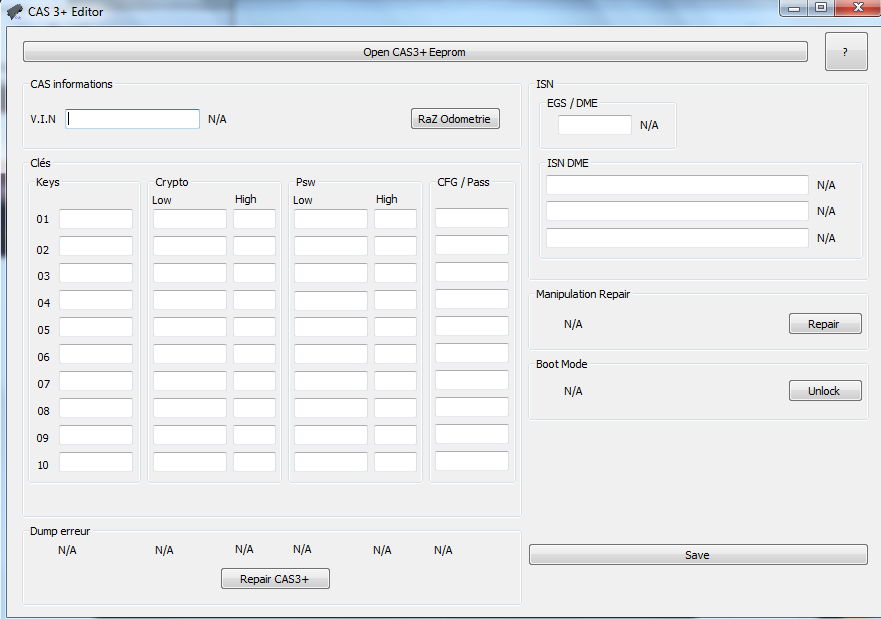Click the Crypto Low field in row 01
This screenshot has height=619, width=881.
coord(190,219)
